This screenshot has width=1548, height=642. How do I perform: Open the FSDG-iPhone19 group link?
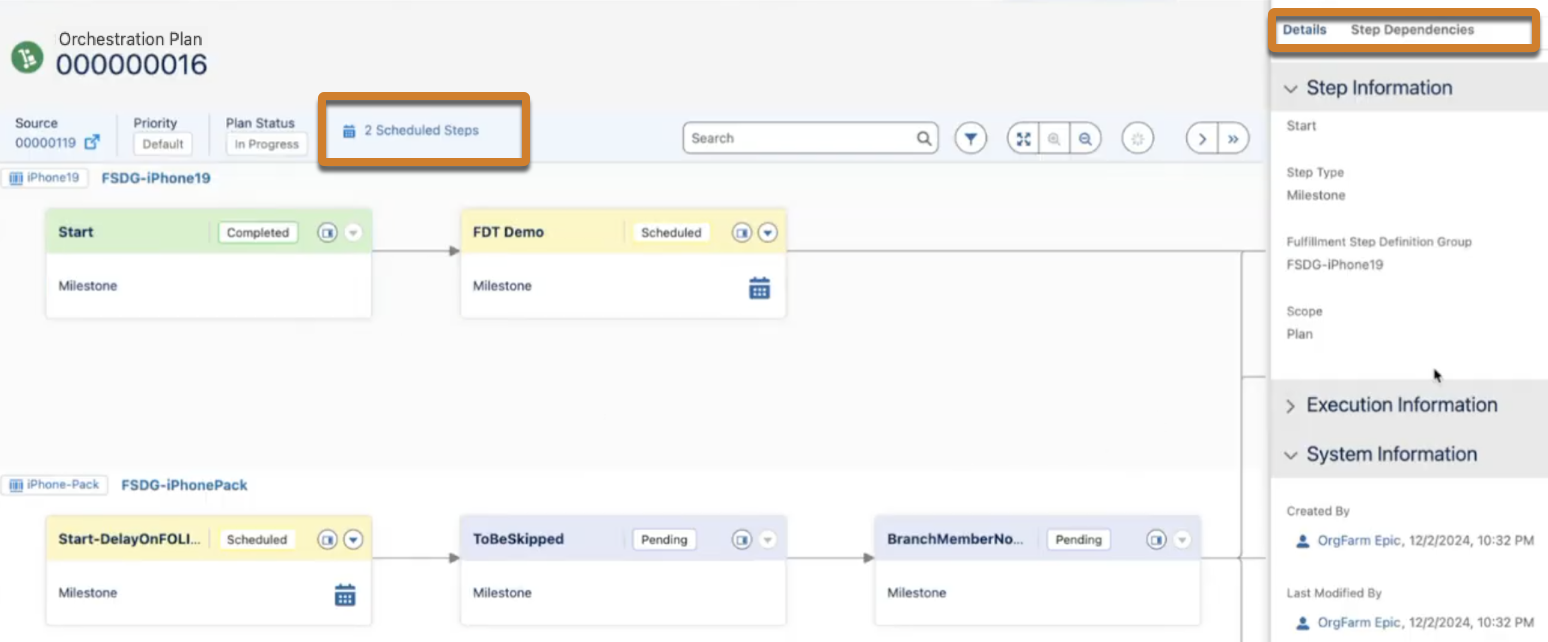pyautogui.click(x=156, y=178)
